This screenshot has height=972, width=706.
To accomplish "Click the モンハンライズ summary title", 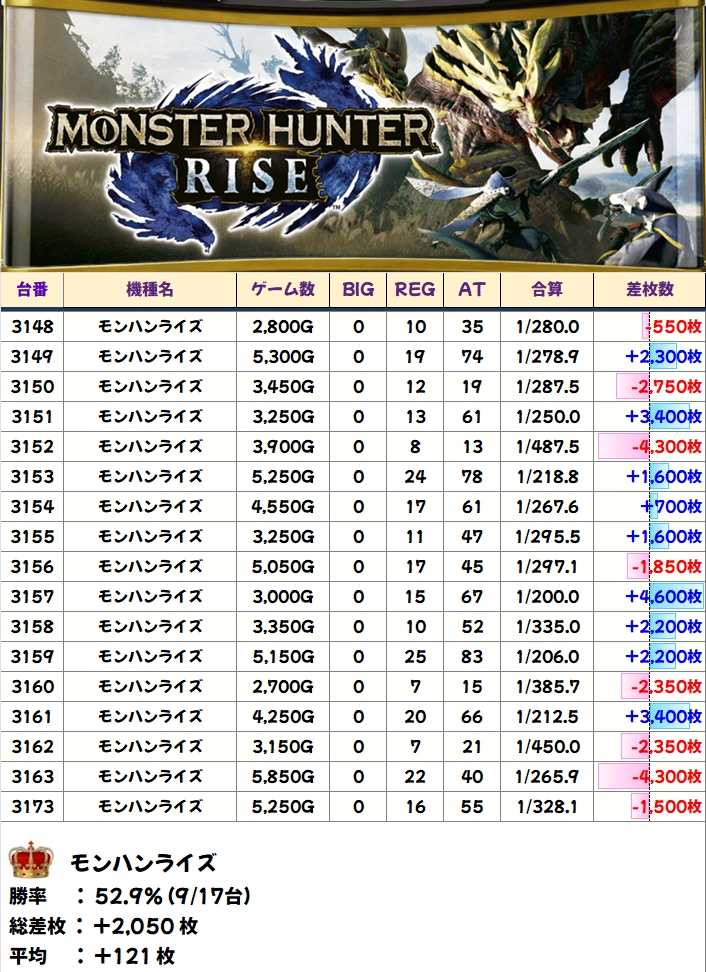I will (143, 863).
